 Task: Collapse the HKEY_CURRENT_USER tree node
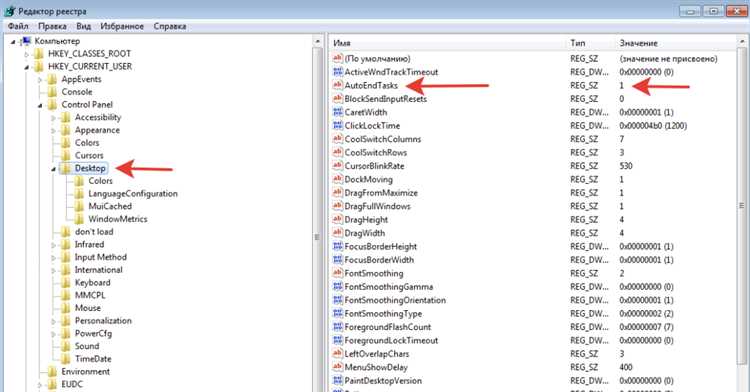point(27,67)
